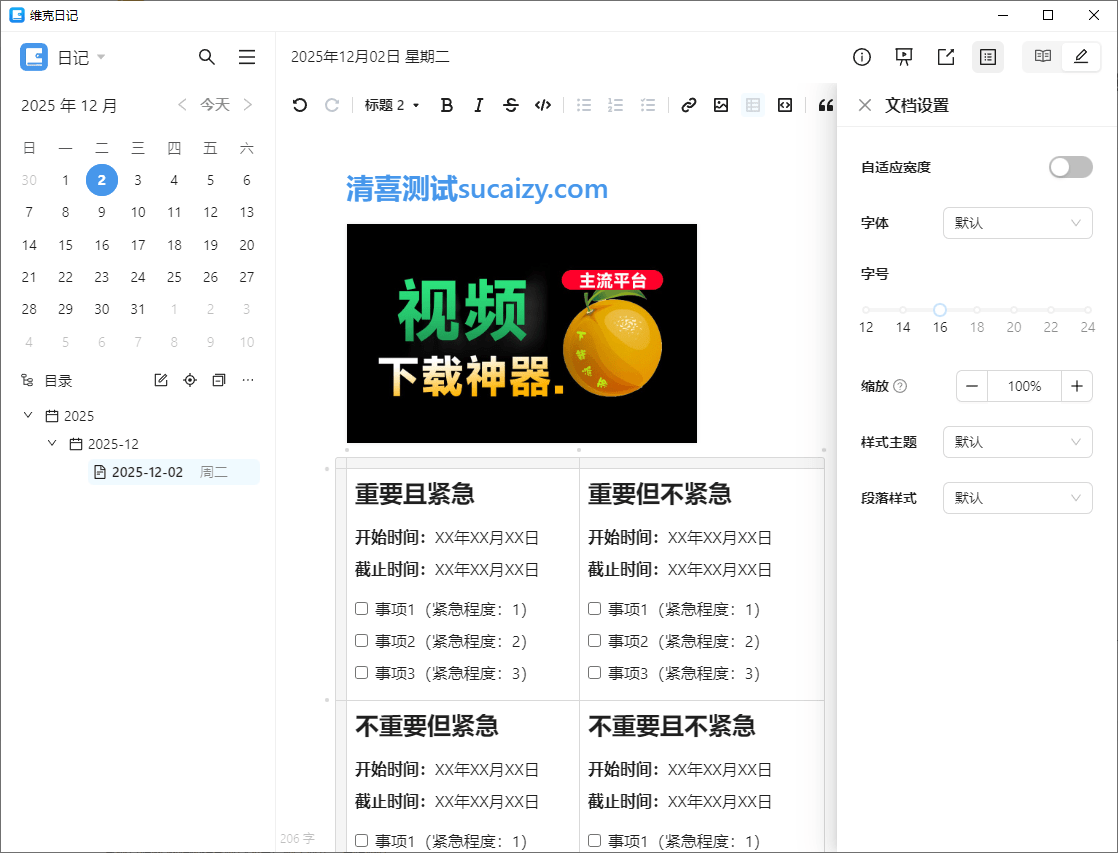Select the bold formatting icon
The height and width of the screenshot is (853, 1118).
coord(447,105)
